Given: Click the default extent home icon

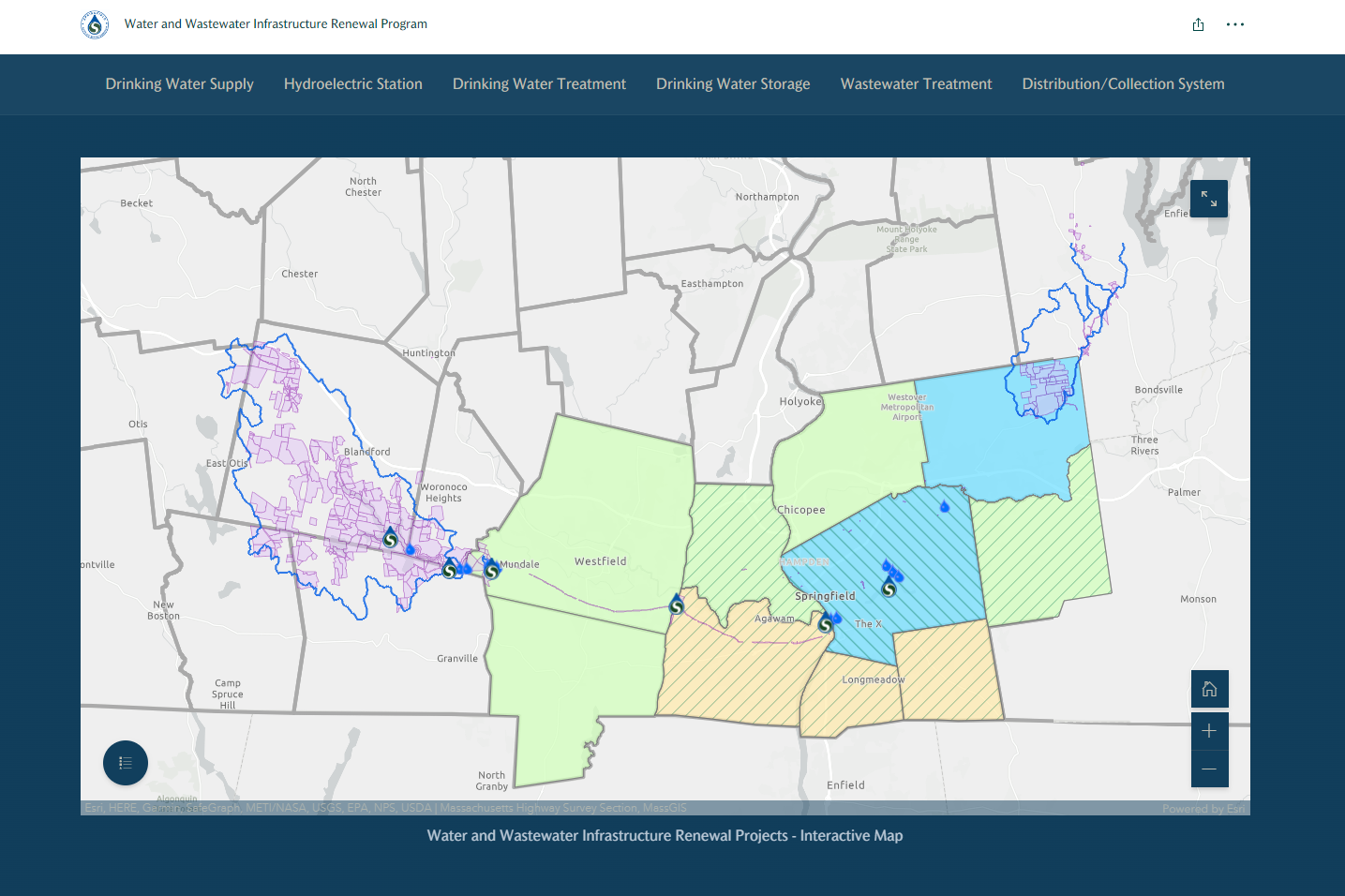Looking at the screenshot, I should click(1209, 688).
